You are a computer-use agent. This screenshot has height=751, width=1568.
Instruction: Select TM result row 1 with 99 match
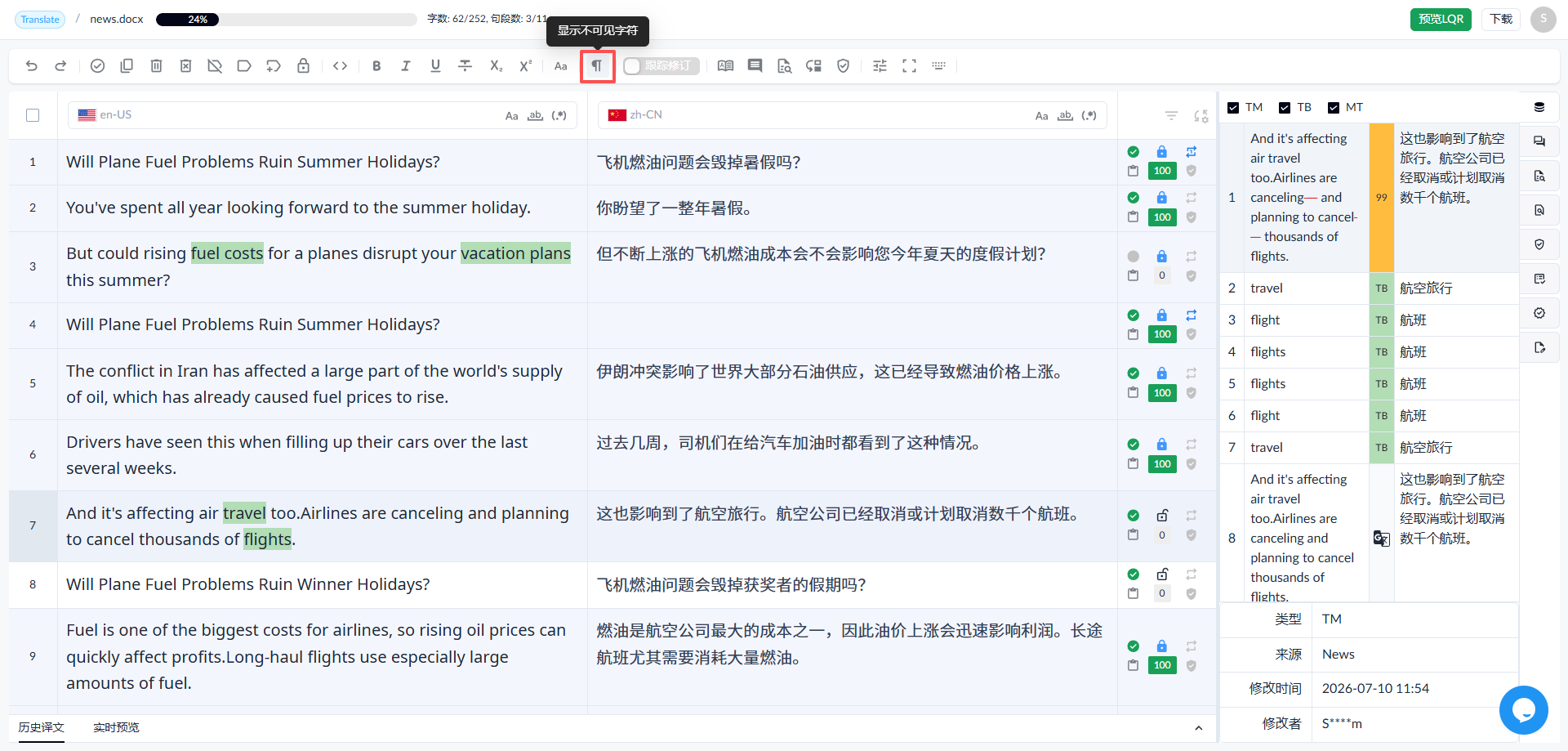point(1370,198)
